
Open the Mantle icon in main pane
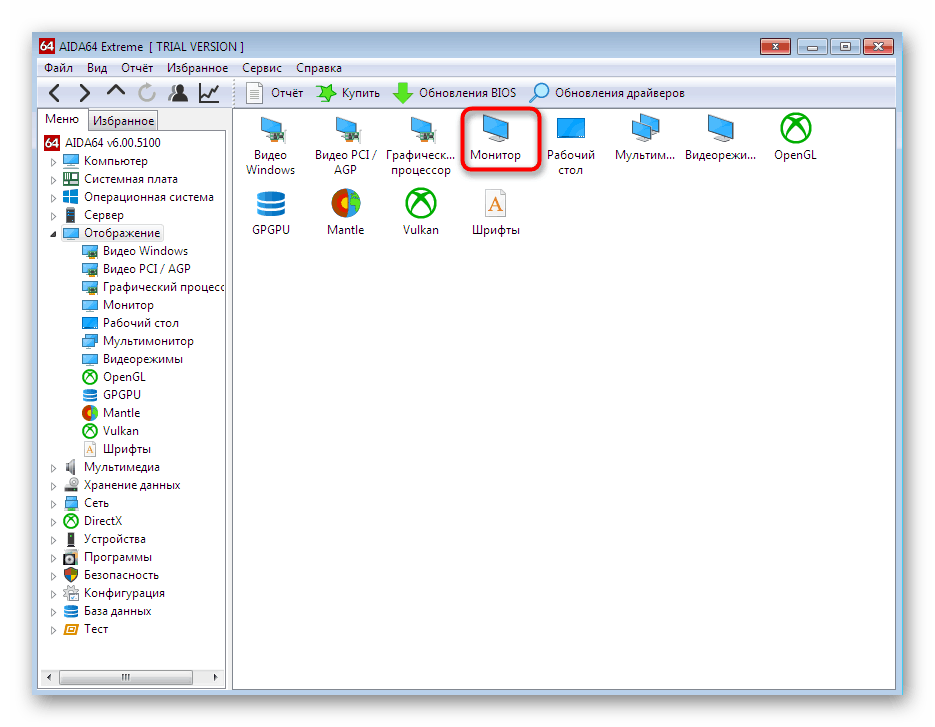345,213
